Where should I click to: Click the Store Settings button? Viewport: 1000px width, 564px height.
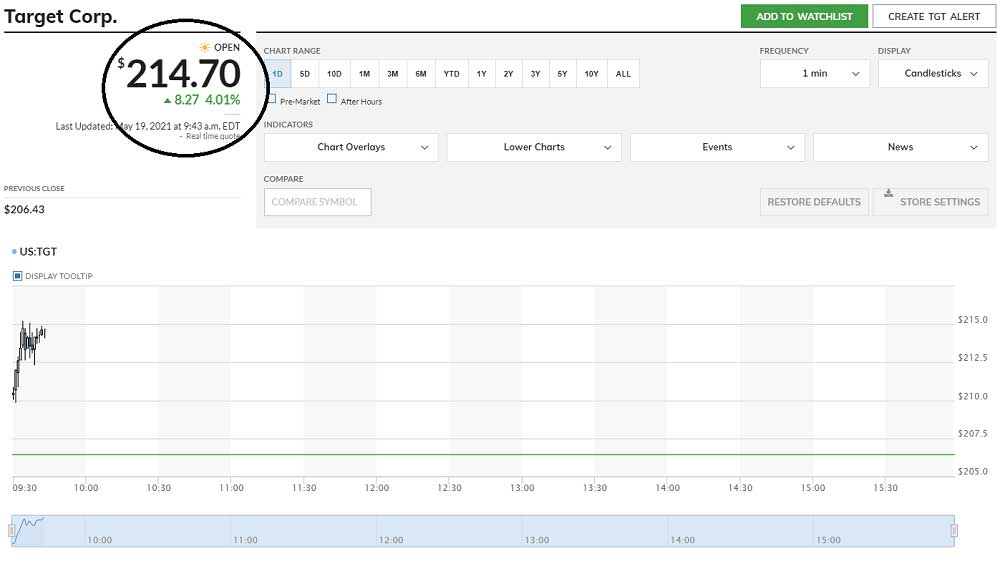930,202
